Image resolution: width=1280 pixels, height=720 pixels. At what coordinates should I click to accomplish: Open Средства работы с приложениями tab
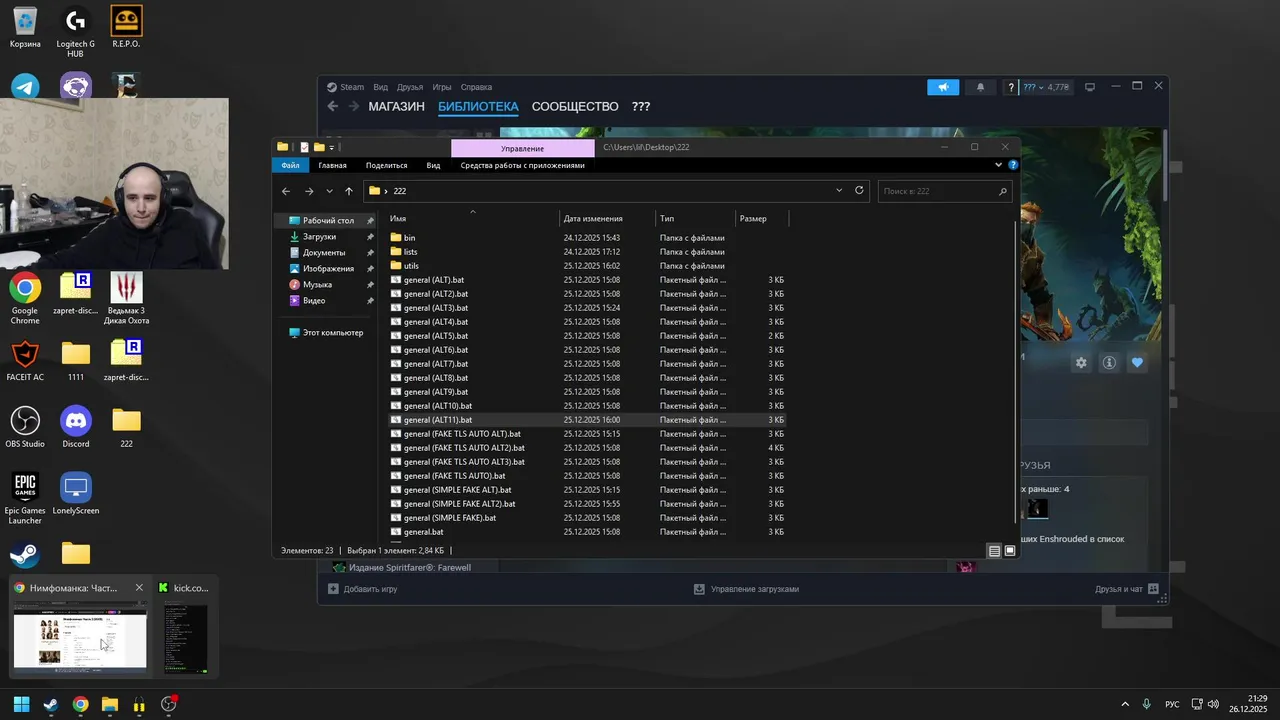[x=522, y=165]
